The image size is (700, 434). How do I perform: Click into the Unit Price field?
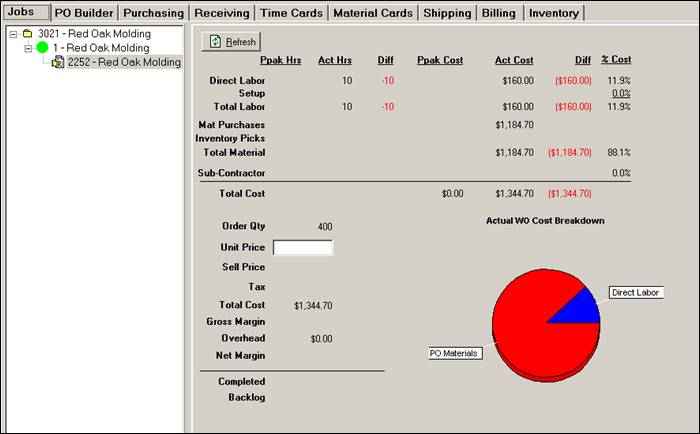[302, 247]
